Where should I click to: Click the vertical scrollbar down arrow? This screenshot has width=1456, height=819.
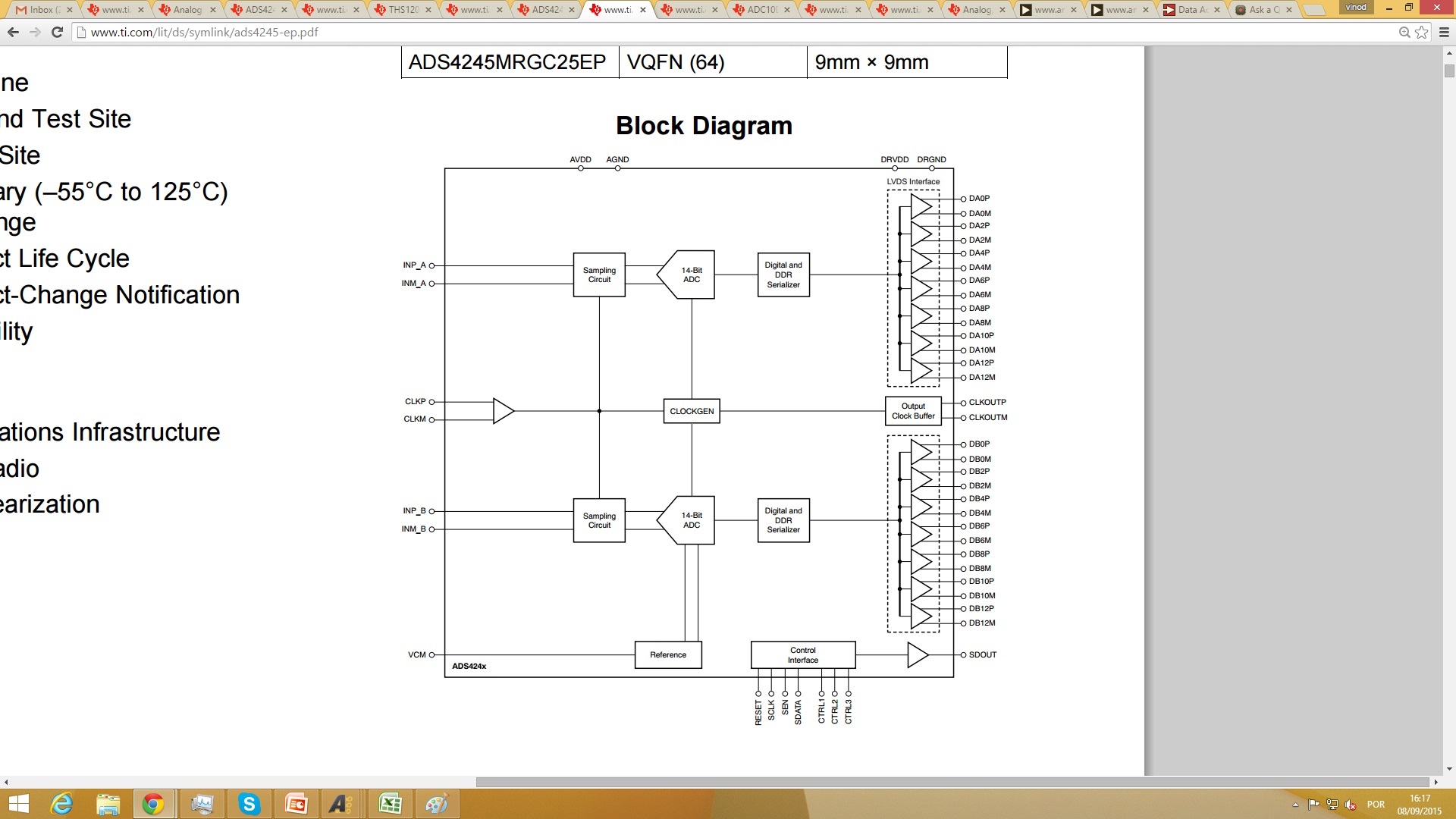1449,768
